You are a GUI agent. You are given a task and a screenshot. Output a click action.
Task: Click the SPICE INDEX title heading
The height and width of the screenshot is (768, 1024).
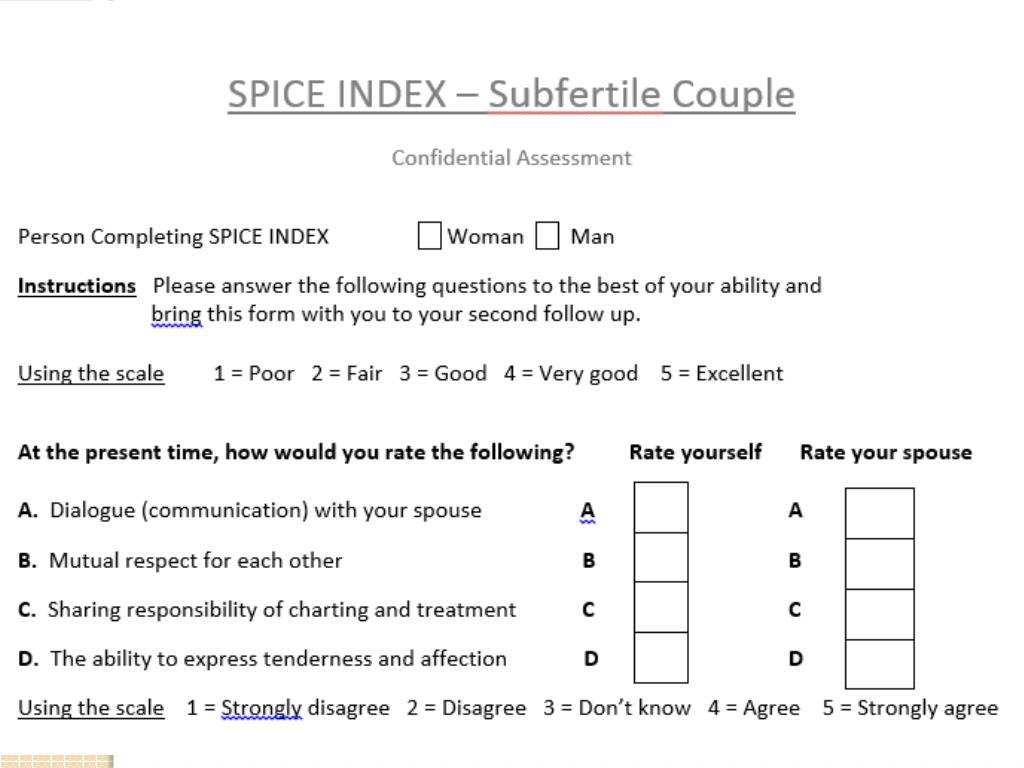point(511,94)
